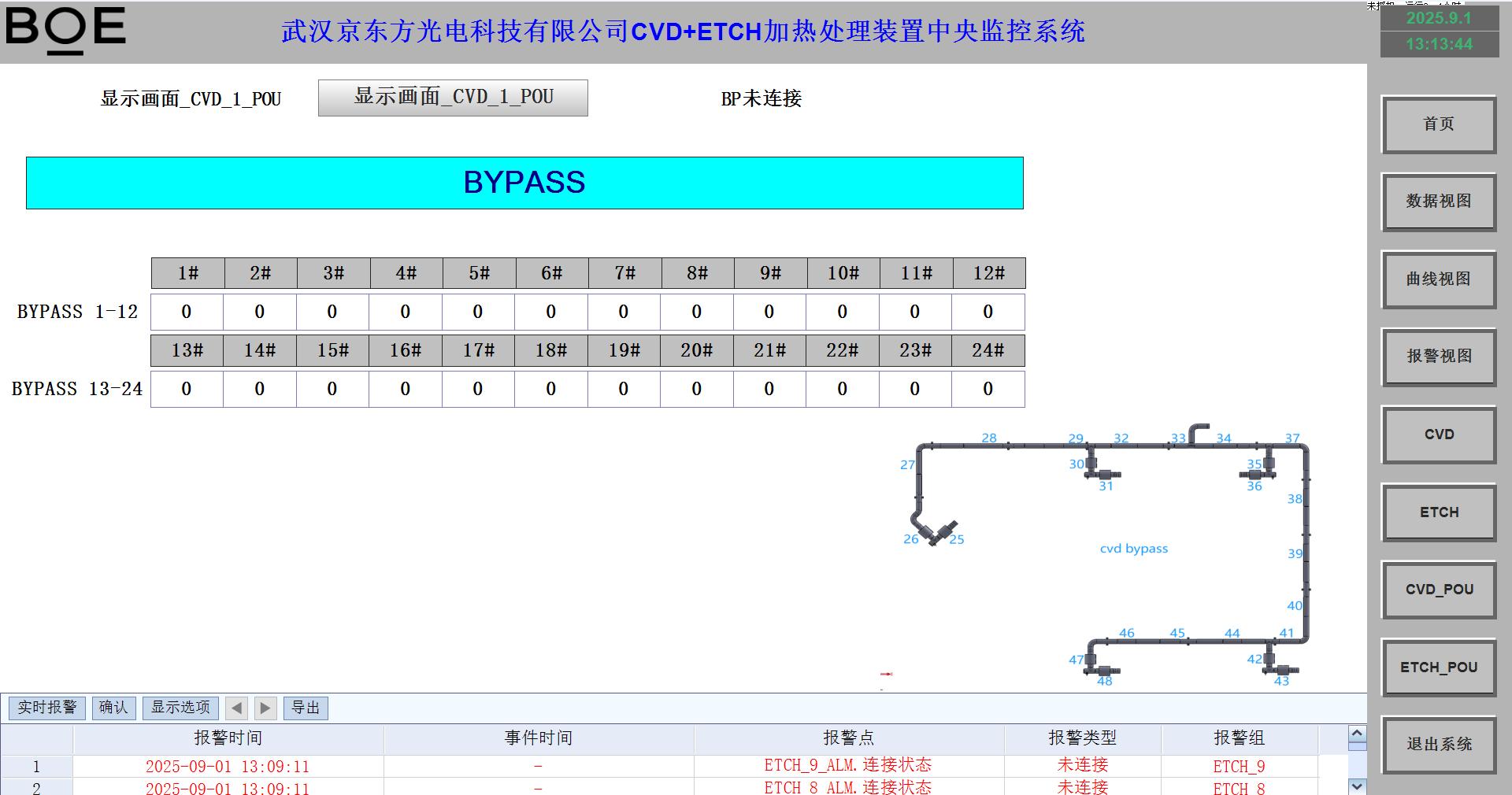1512x795 pixels.
Task: Click valve 31 on the cvd bypass diagram
Action: [1106, 475]
